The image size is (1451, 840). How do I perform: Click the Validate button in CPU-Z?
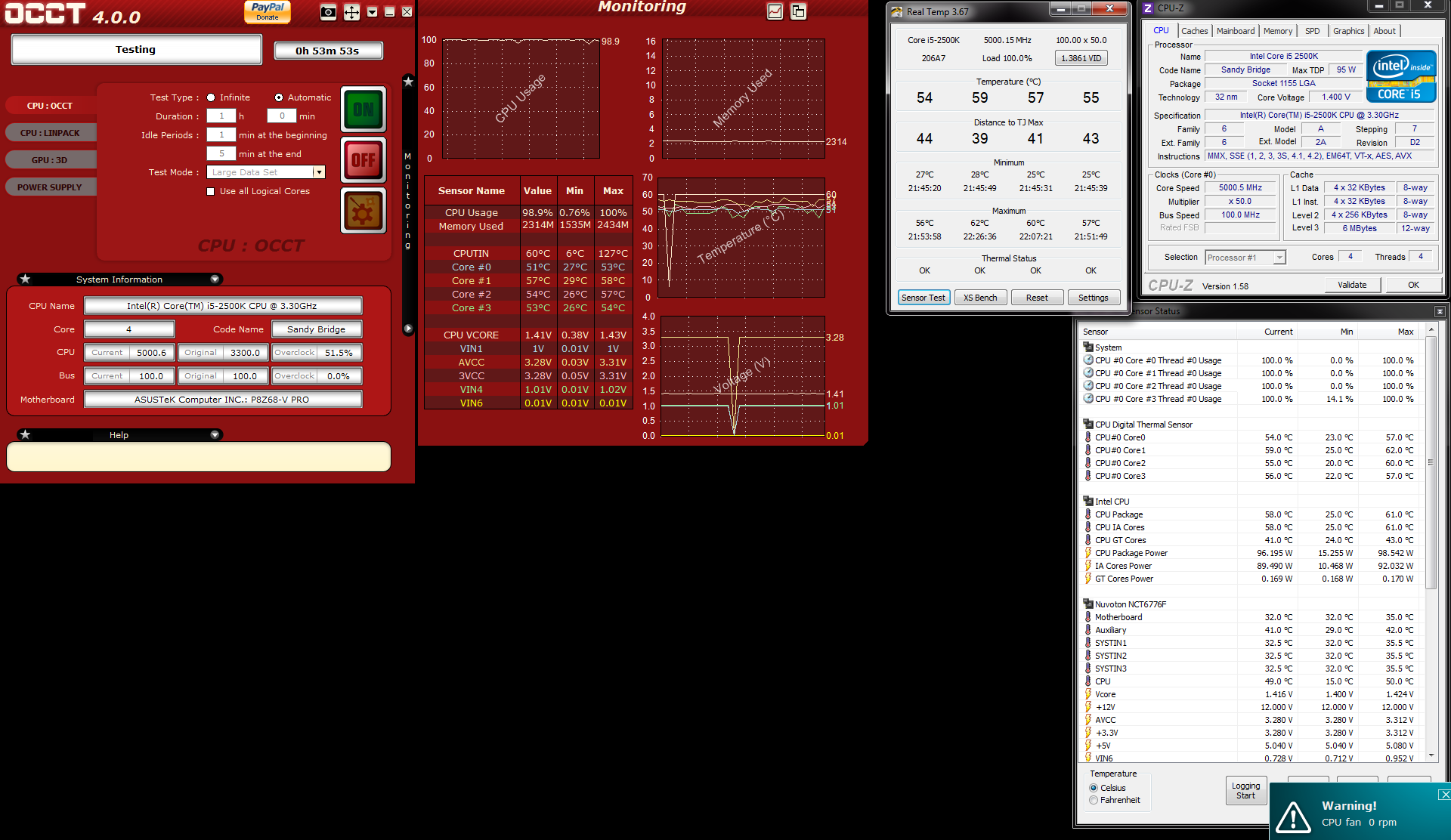coord(1352,285)
